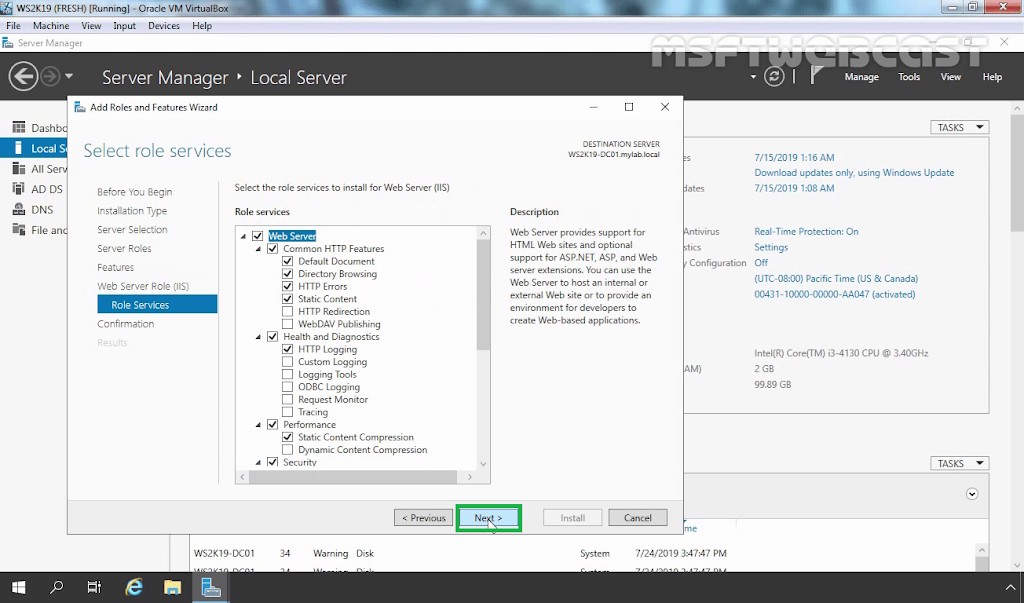Open the upper TASKS dropdown
The image size is (1024, 603).
[x=959, y=127]
